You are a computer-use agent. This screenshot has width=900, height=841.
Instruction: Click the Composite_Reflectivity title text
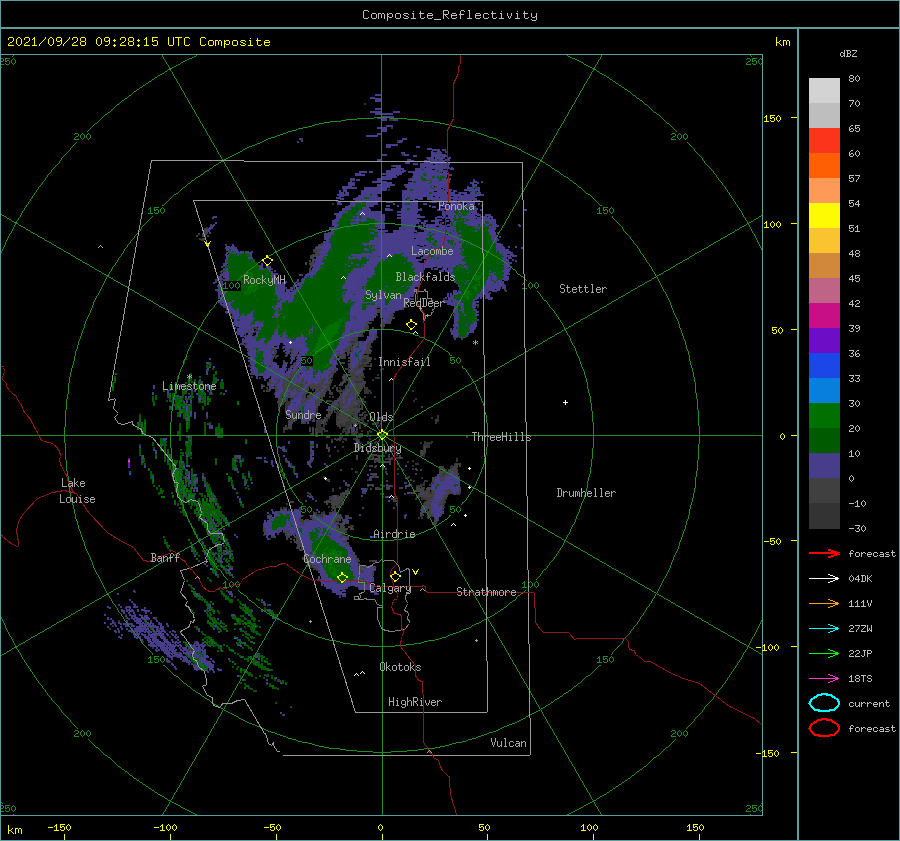[x=450, y=15]
